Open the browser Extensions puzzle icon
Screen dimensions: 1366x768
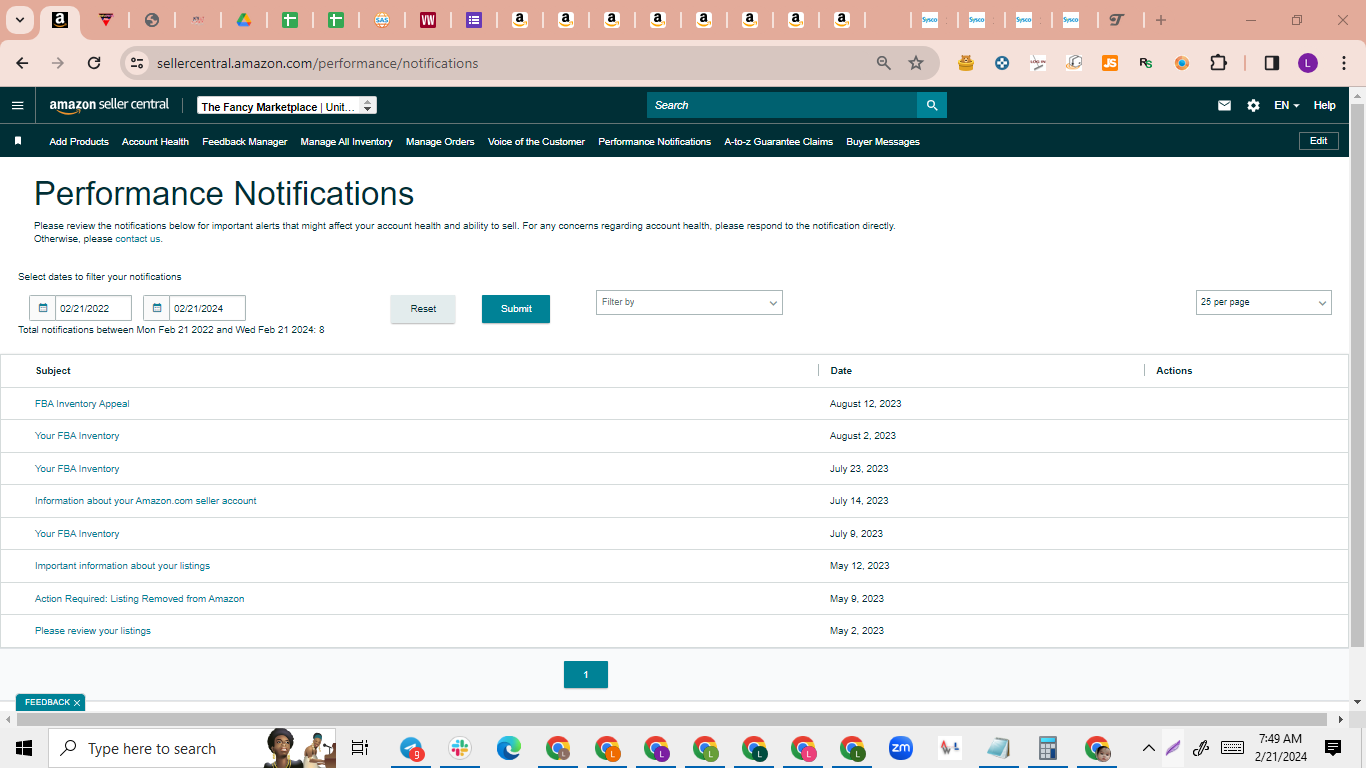pyautogui.click(x=1218, y=63)
